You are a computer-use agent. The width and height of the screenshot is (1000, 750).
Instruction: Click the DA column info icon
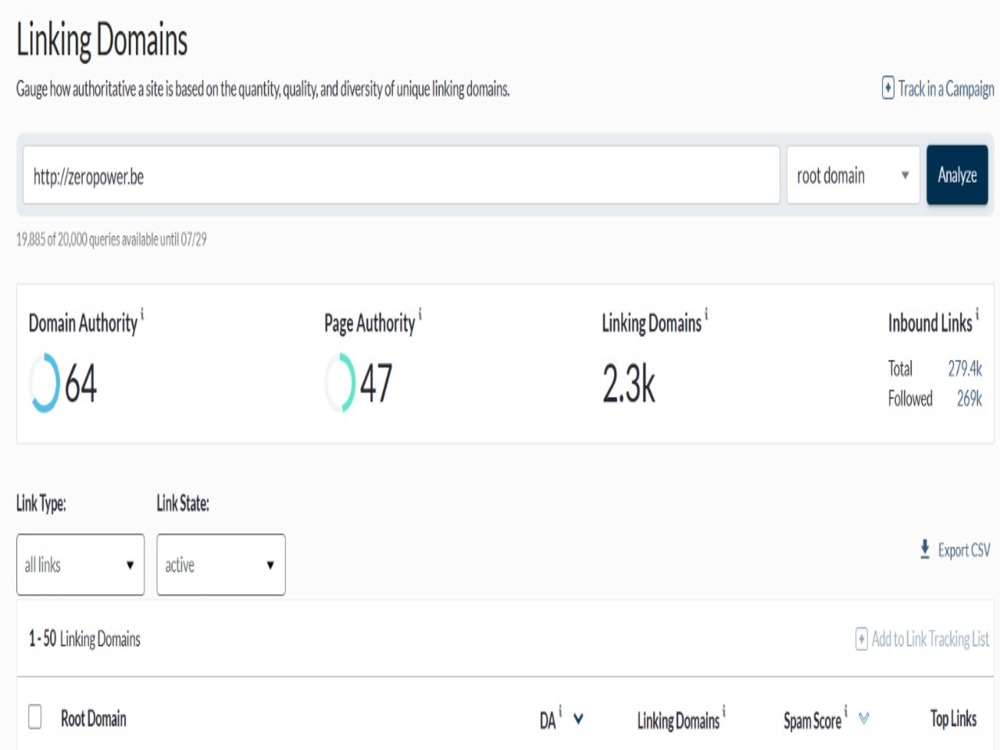click(560, 710)
